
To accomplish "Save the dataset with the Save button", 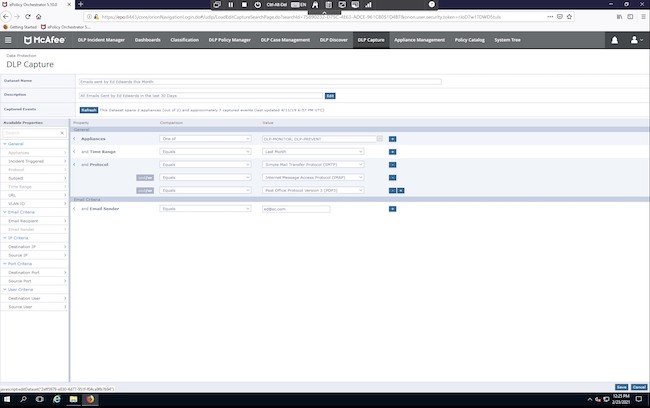I will coord(621,387).
